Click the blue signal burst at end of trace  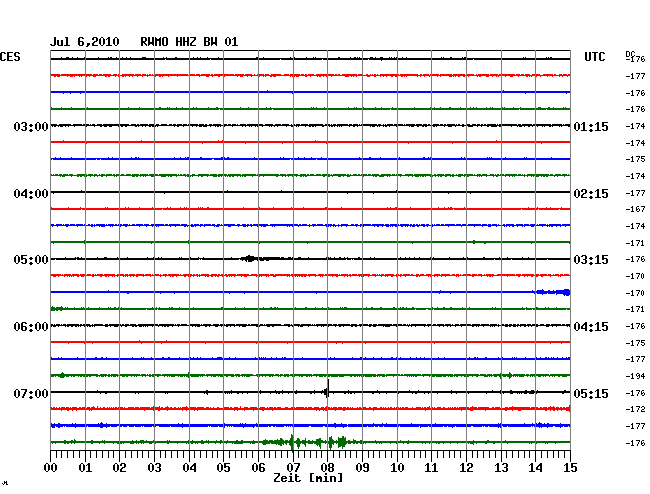point(553,292)
